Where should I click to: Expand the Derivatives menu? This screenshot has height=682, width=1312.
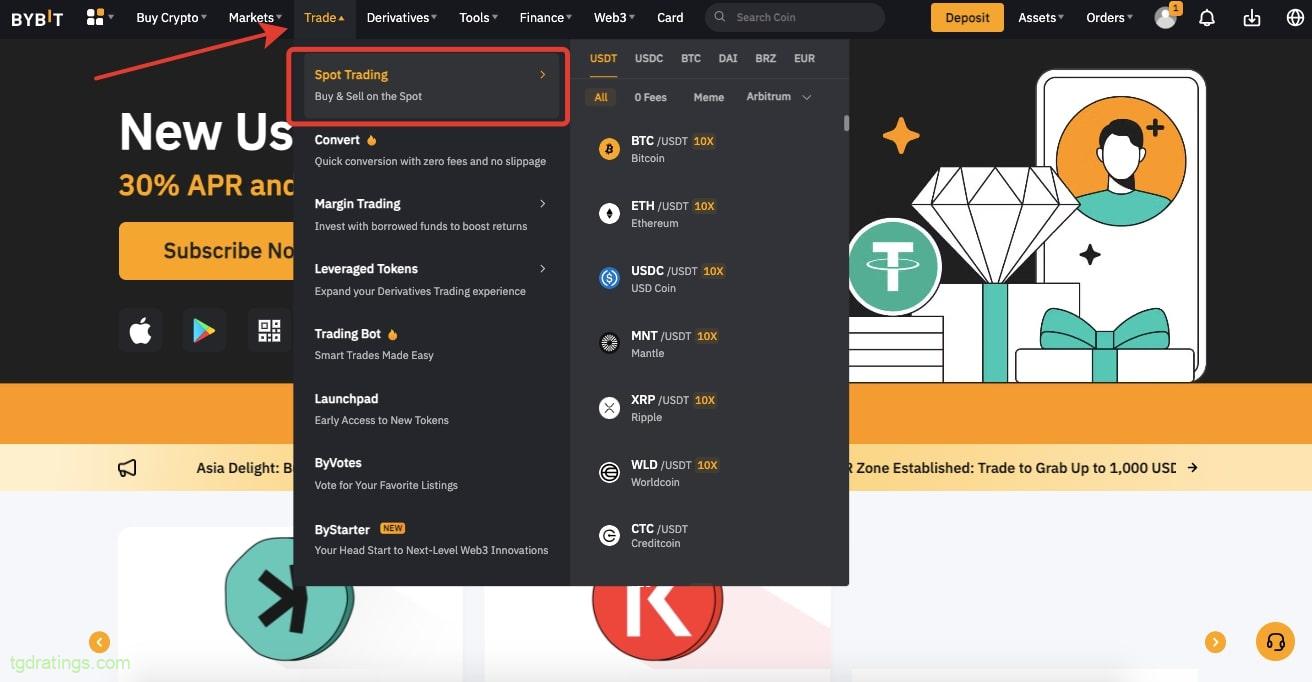(x=402, y=17)
